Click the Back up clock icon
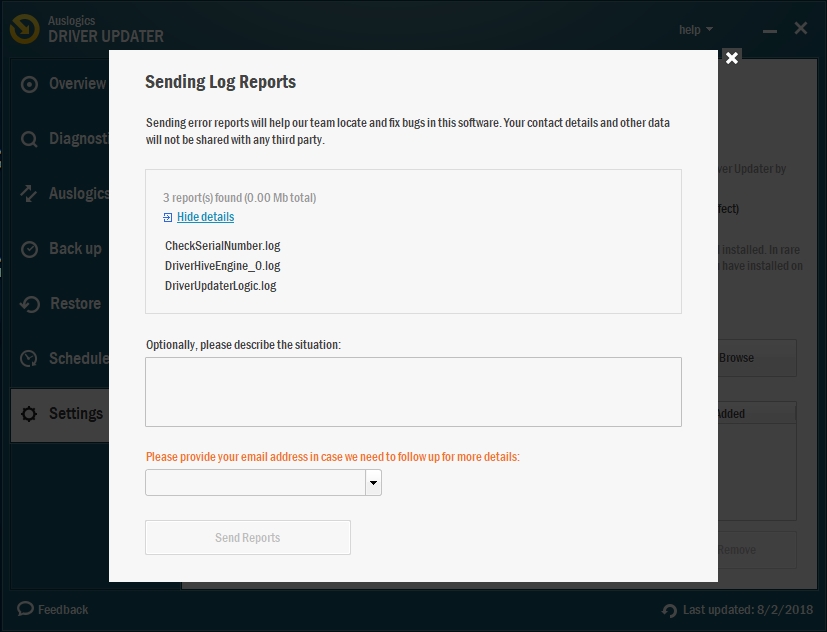The image size is (827, 632). pos(30,249)
